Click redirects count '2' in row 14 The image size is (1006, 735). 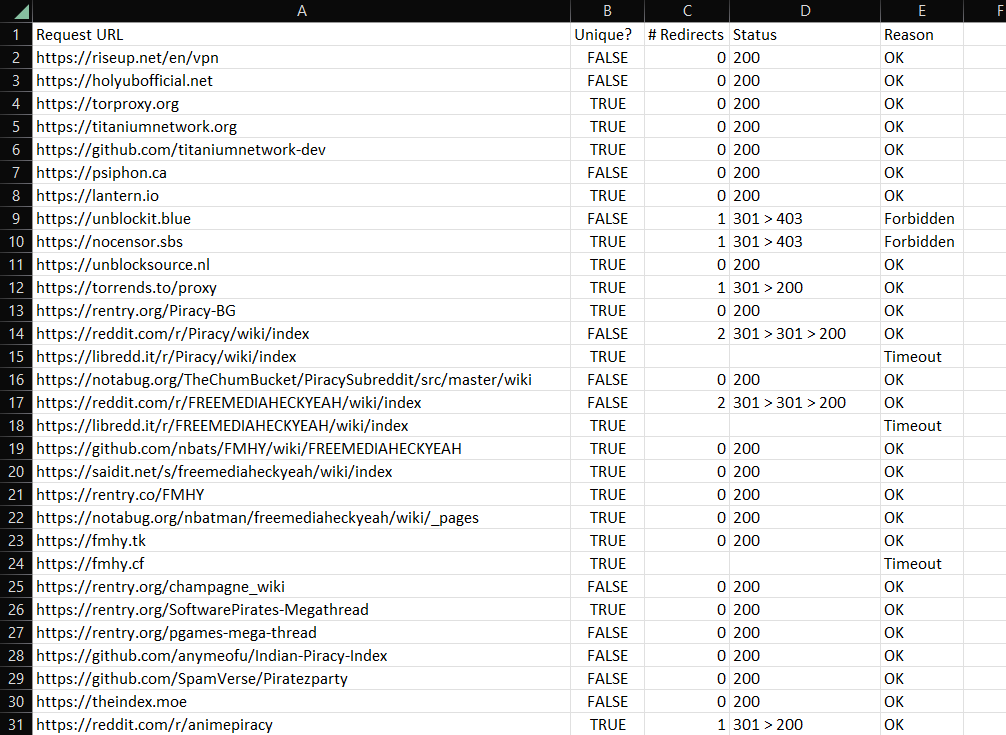pos(686,334)
